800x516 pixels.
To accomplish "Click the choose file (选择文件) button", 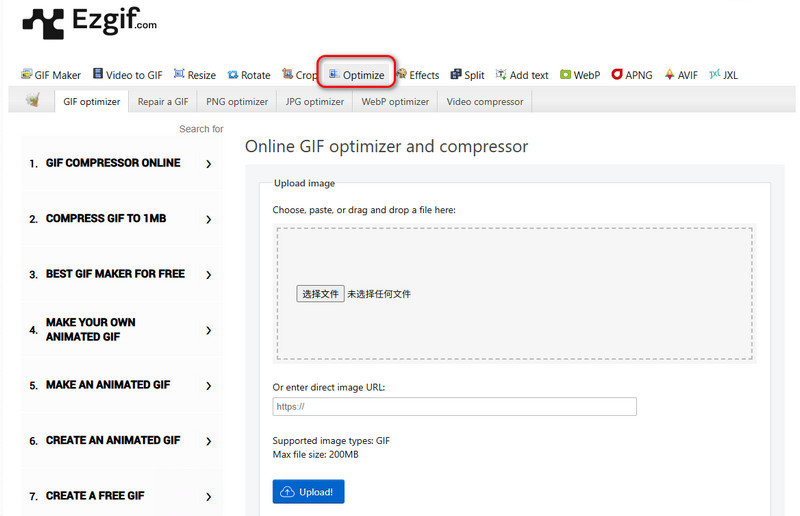I will point(320,294).
